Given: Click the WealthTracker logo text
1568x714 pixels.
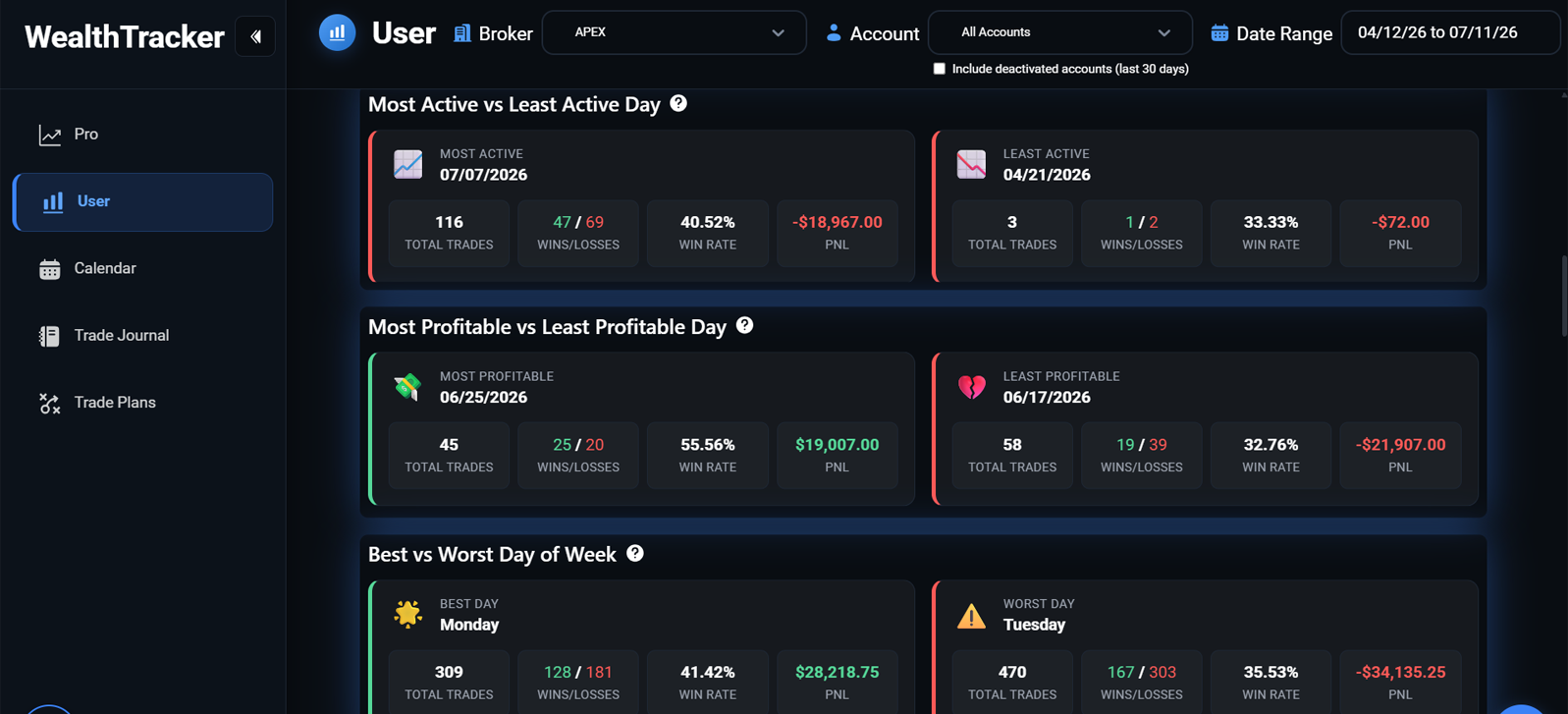Looking at the screenshot, I should tap(125, 37).
